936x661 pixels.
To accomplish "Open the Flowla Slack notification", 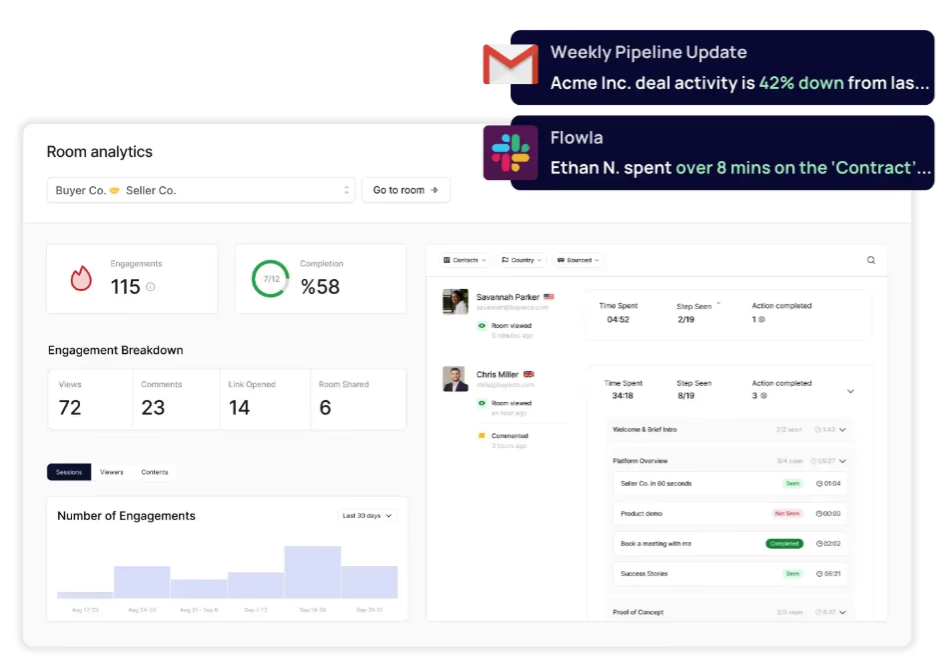I will 722,153.
